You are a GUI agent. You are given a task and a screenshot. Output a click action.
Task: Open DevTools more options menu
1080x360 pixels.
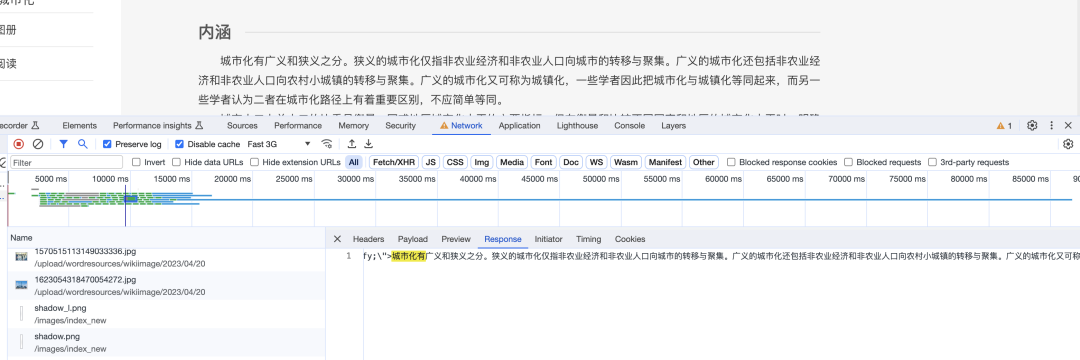[1051, 125]
